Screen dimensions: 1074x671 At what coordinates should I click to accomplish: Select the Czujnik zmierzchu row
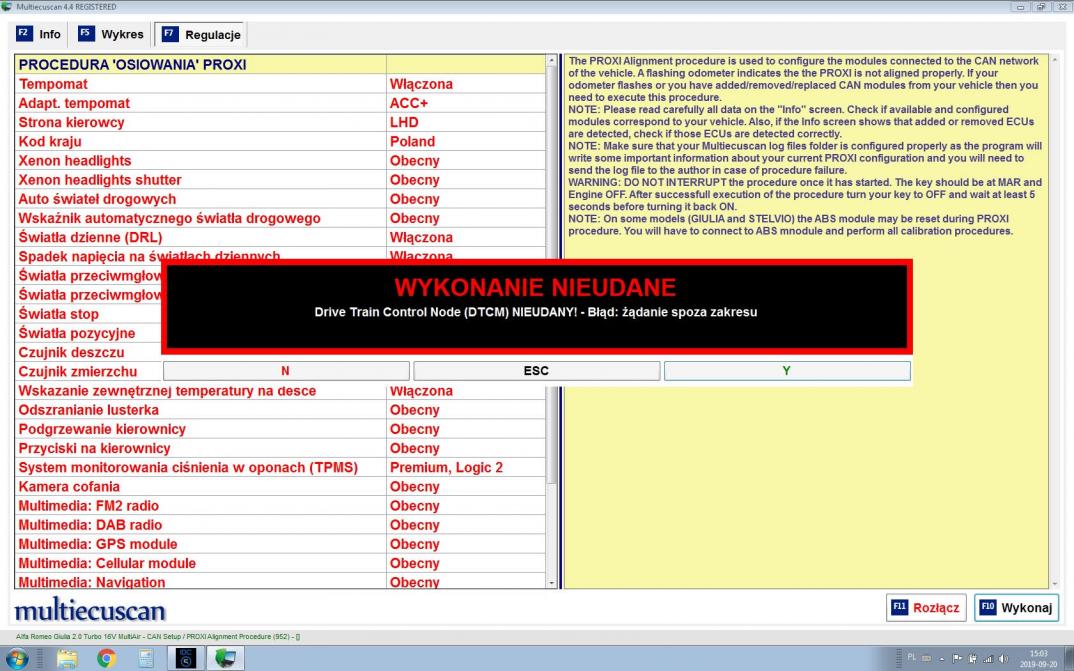pos(88,371)
